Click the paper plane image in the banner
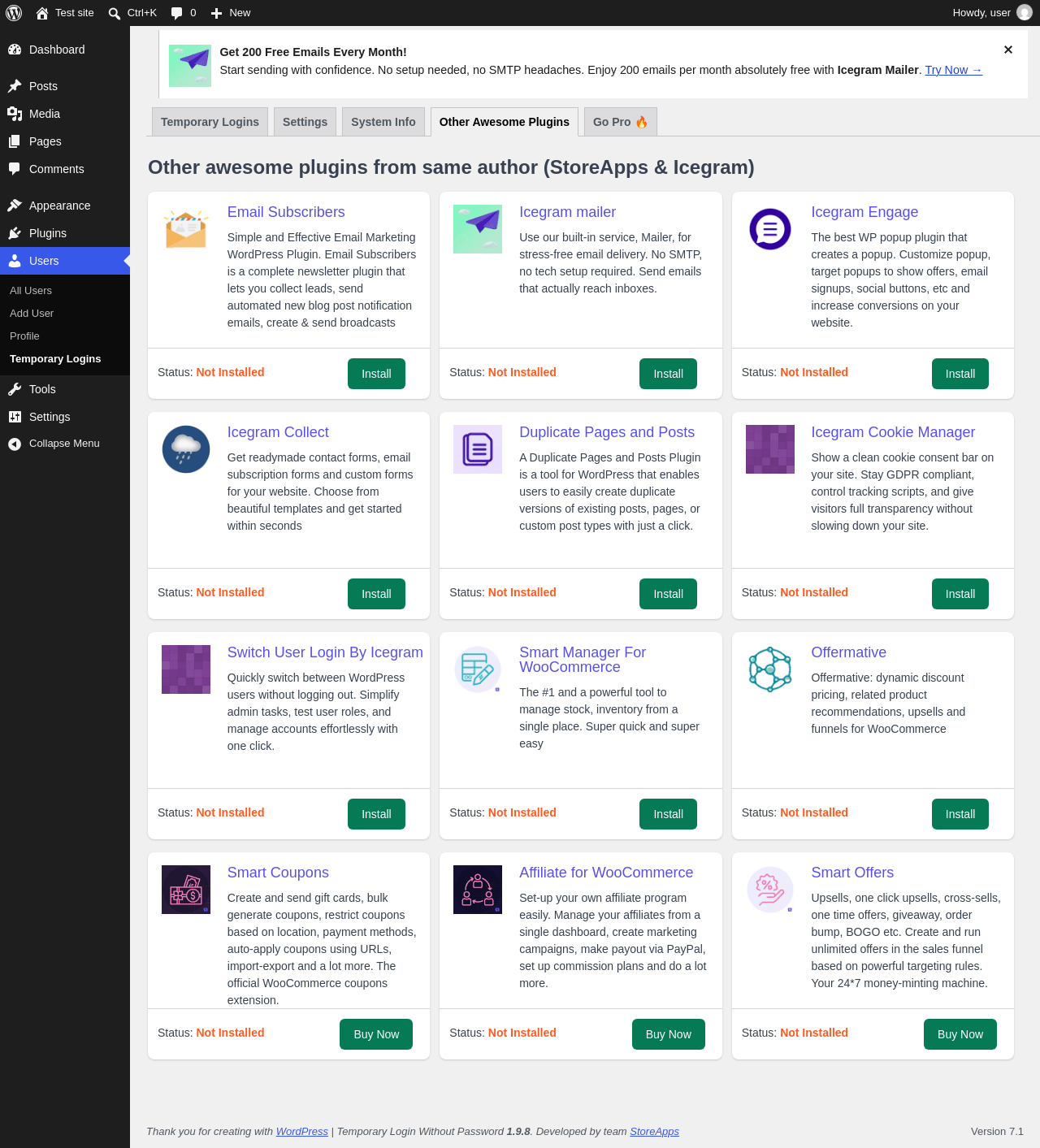The width and height of the screenshot is (1040, 1148). coord(190,66)
